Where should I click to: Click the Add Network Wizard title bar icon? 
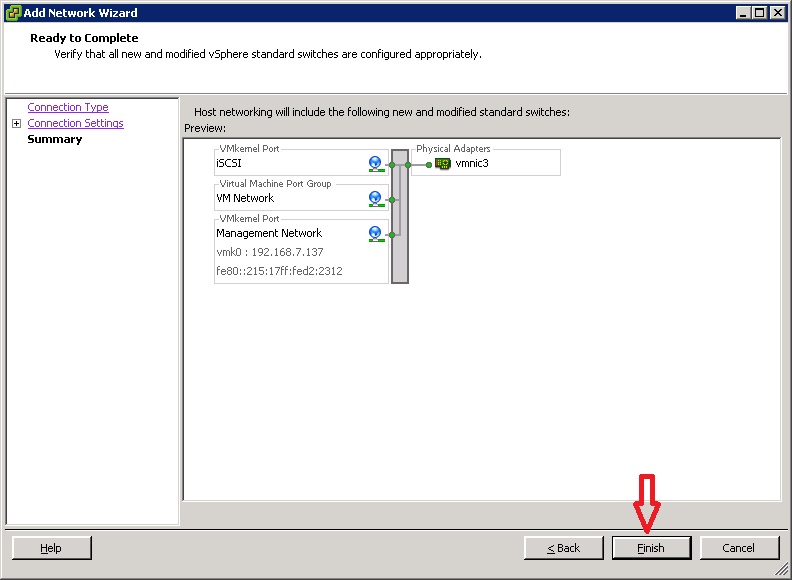click(x=13, y=13)
